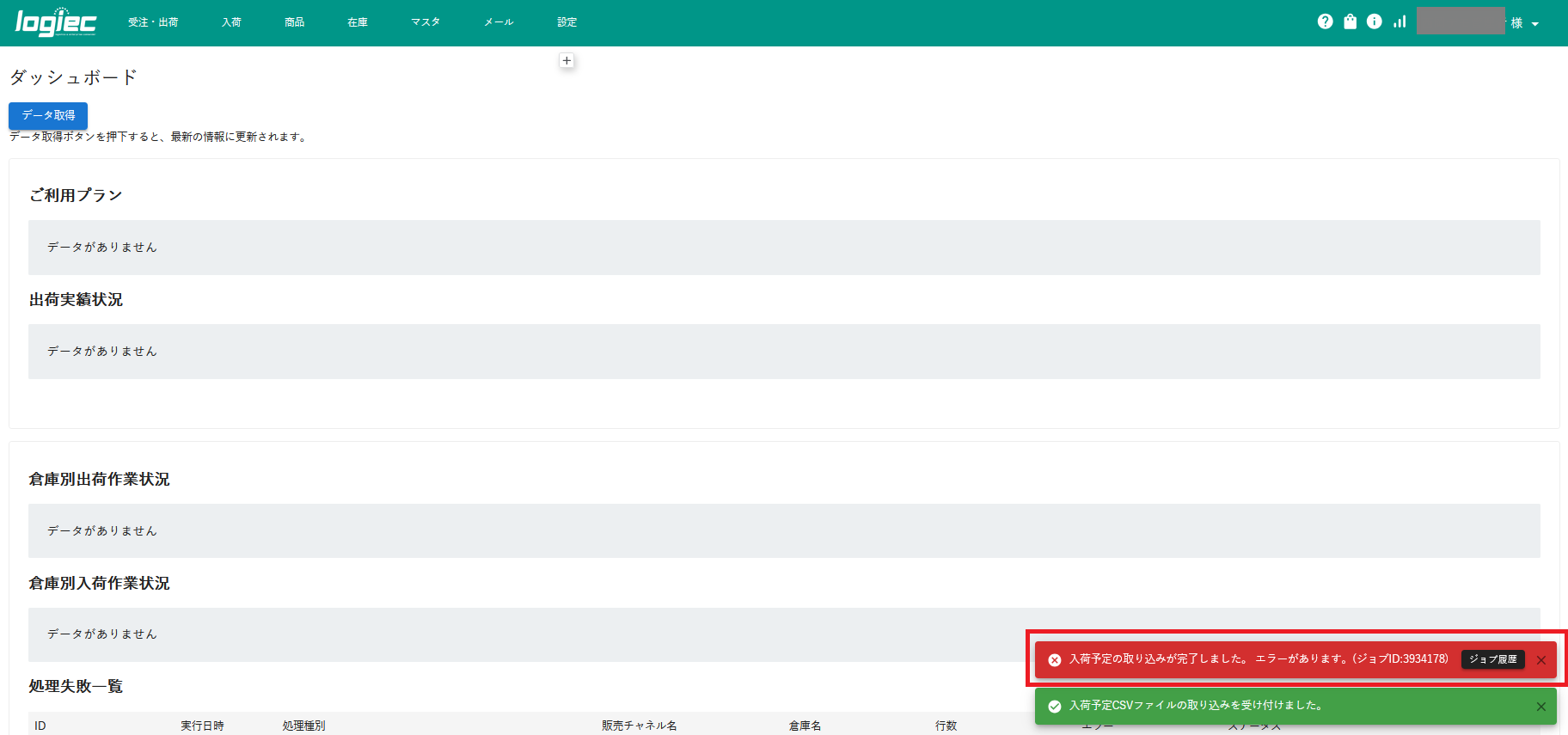
Task: Open the information icon in header
Action: [1374, 21]
